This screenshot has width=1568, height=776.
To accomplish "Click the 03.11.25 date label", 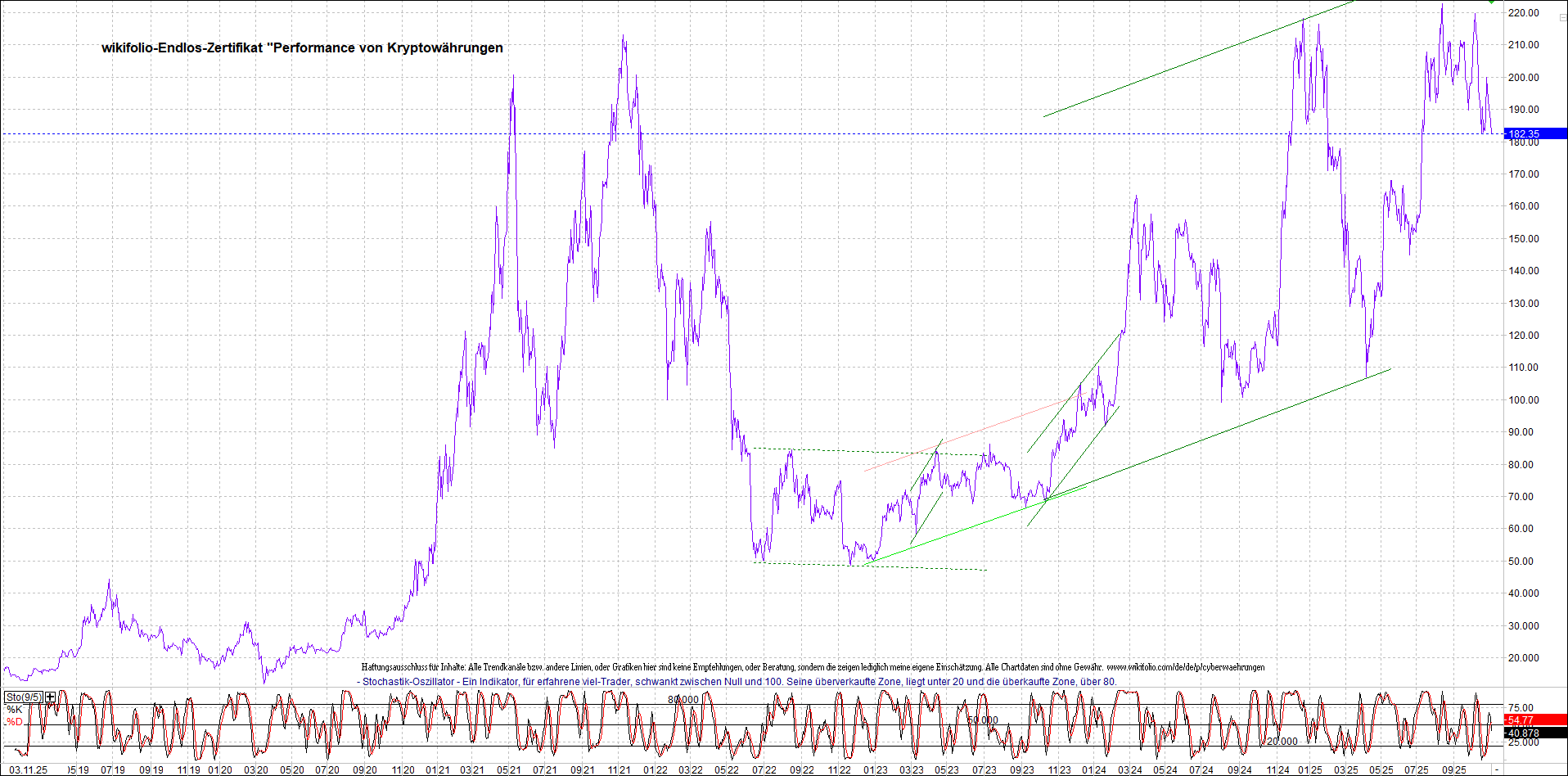I will 28,770.
